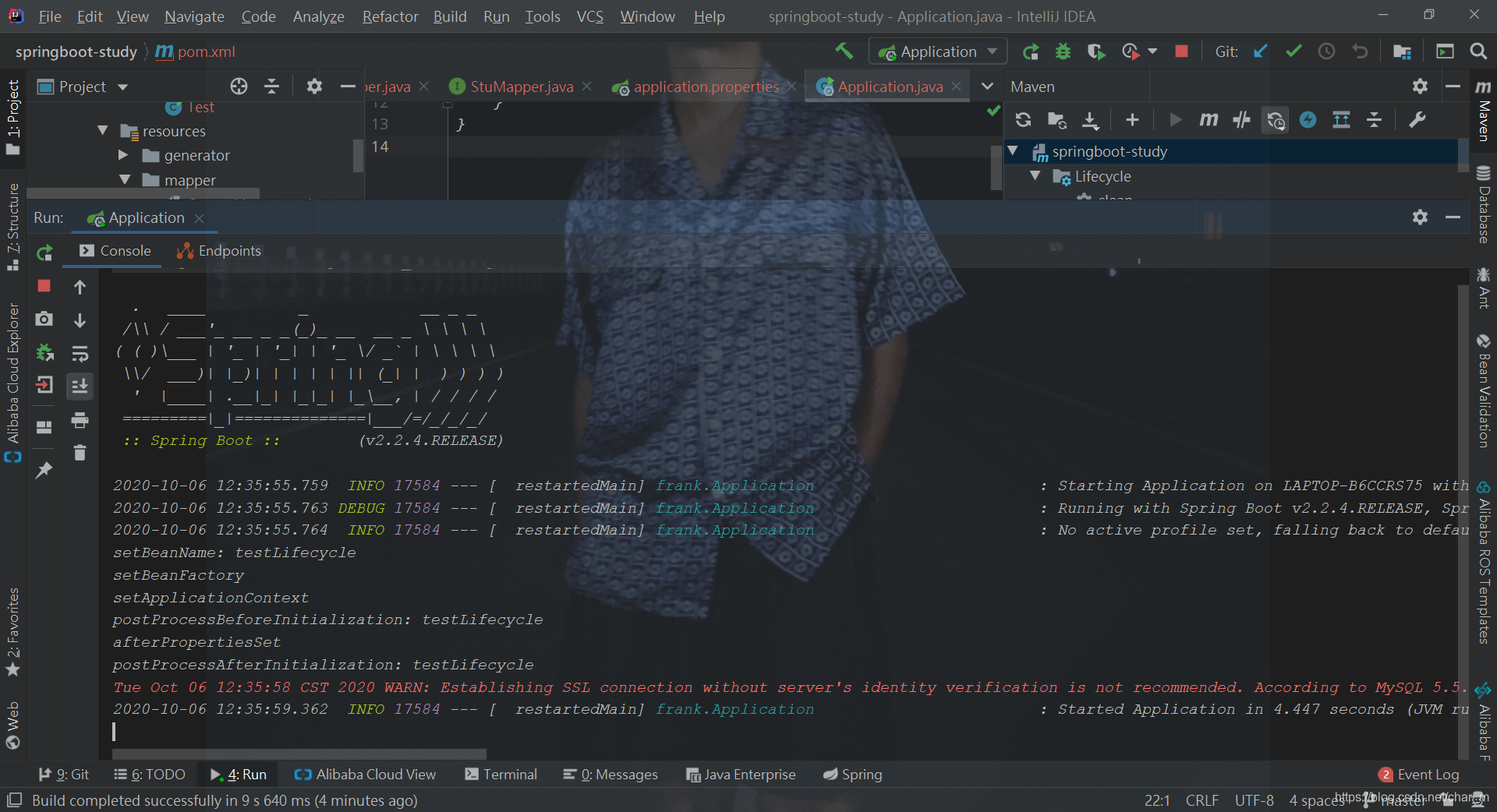This screenshot has width=1497, height=812.
Task: Open the Application run configuration dropdown
Action: pyautogui.click(x=938, y=51)
